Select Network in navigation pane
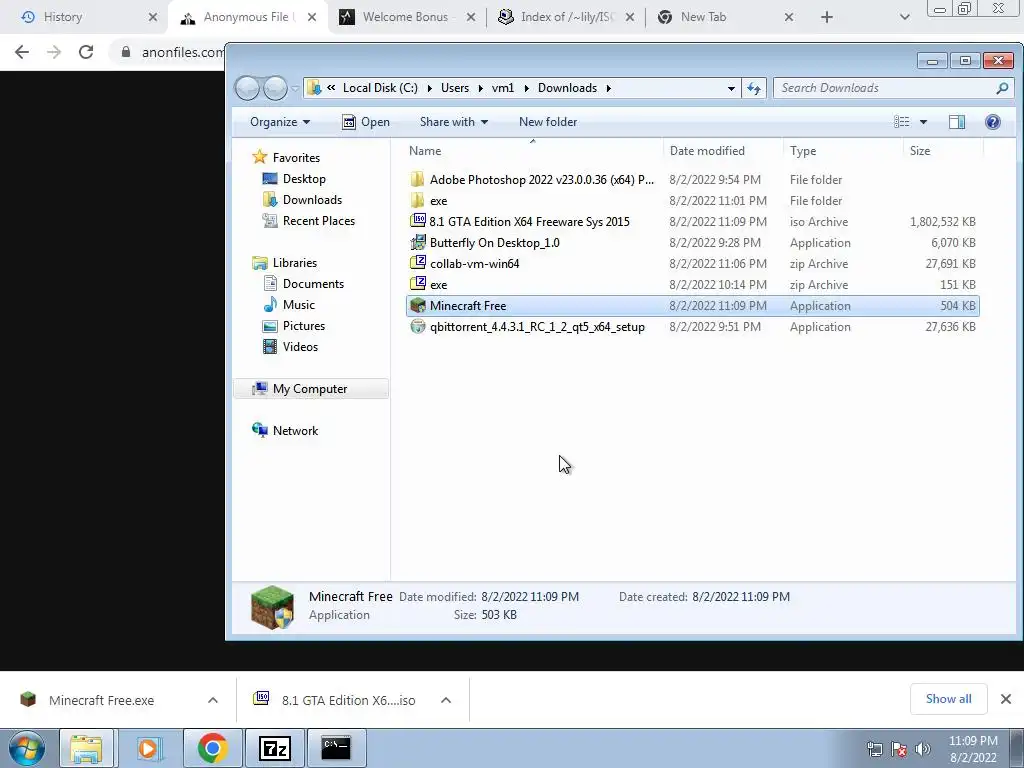 tap(295, 430)
